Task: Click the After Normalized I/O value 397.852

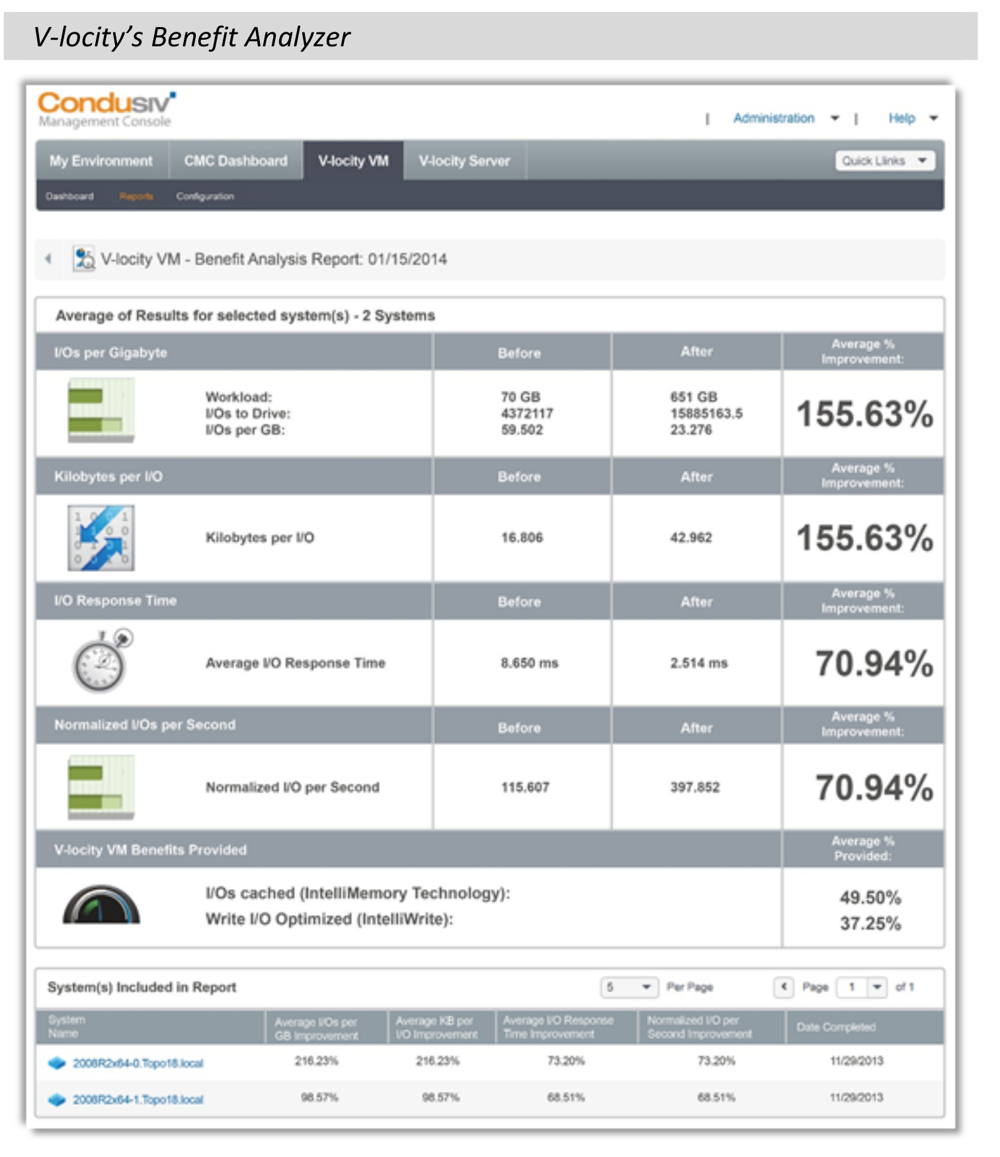Action: click(x=694, y=787)
